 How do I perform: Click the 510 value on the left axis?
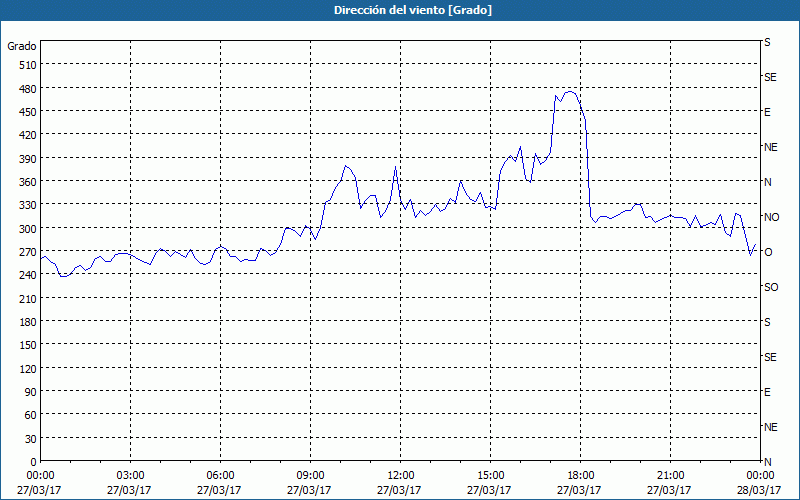[29, 65]
